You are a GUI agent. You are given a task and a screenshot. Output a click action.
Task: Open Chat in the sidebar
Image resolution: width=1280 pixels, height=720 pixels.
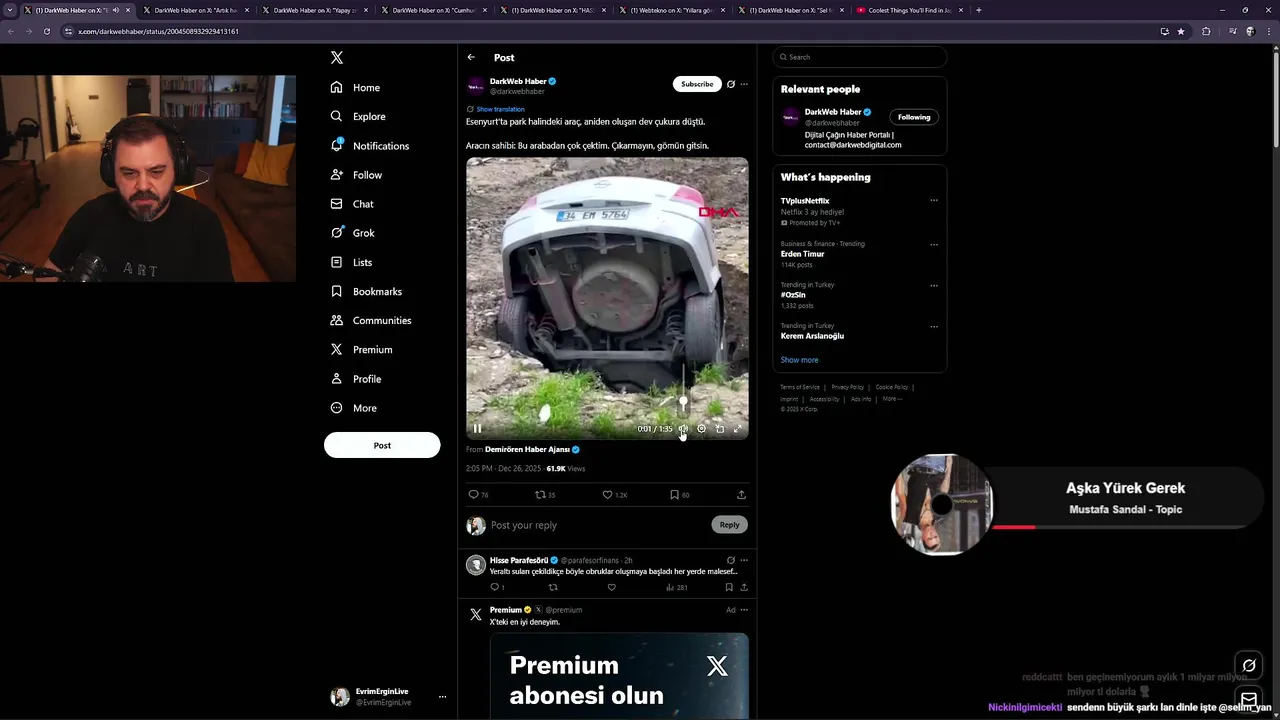(x=351, y=204)
